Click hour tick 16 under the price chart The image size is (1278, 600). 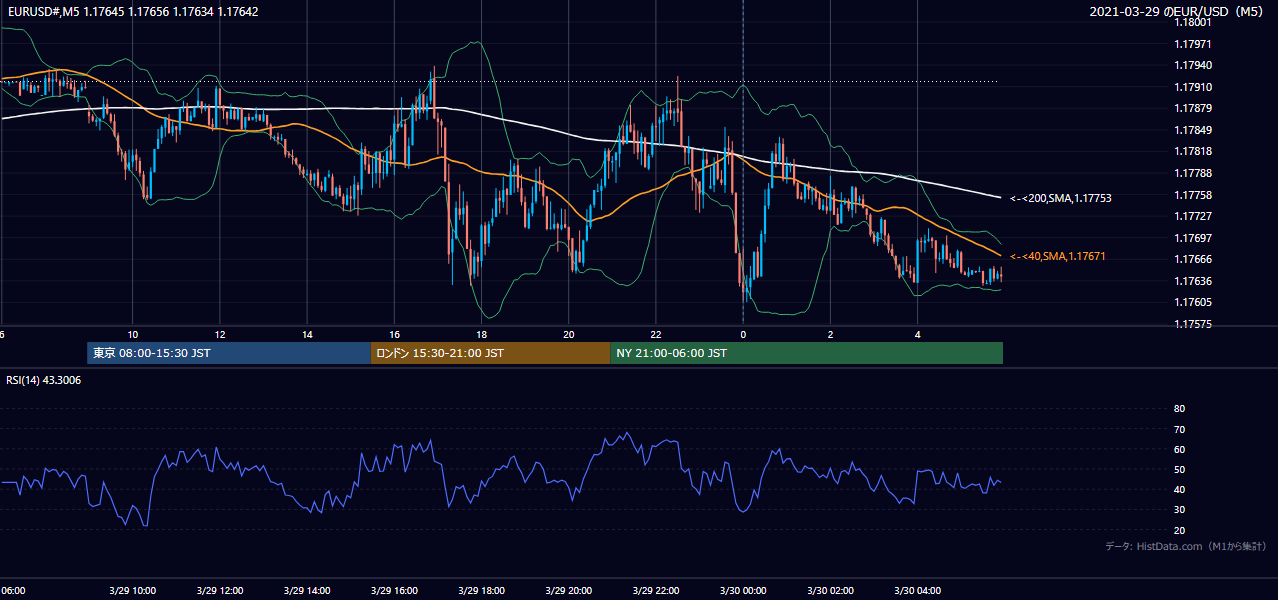point(394,334)
